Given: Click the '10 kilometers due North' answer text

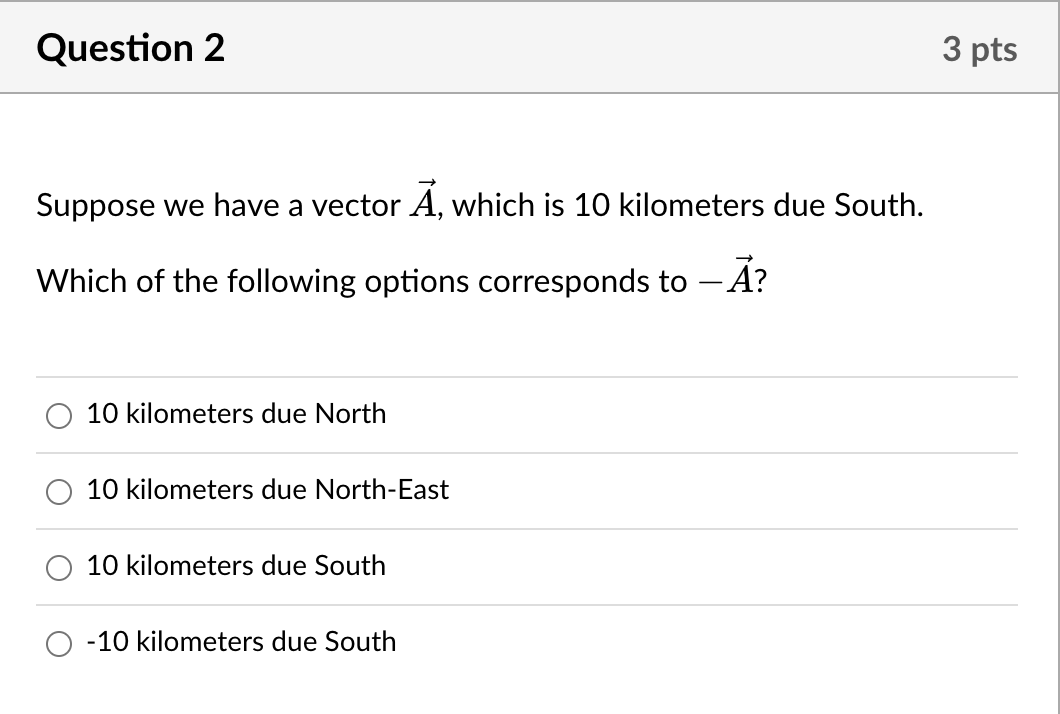Looking at the screenshot, I should pyautogui.click(x=236, y=413).
